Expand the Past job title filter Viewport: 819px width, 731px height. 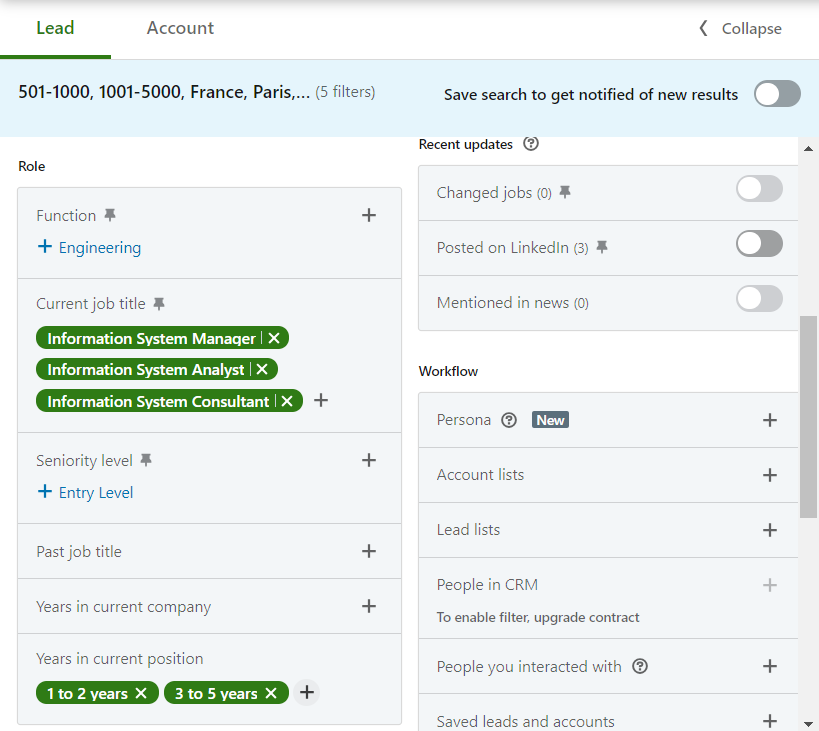pos(369,551)
